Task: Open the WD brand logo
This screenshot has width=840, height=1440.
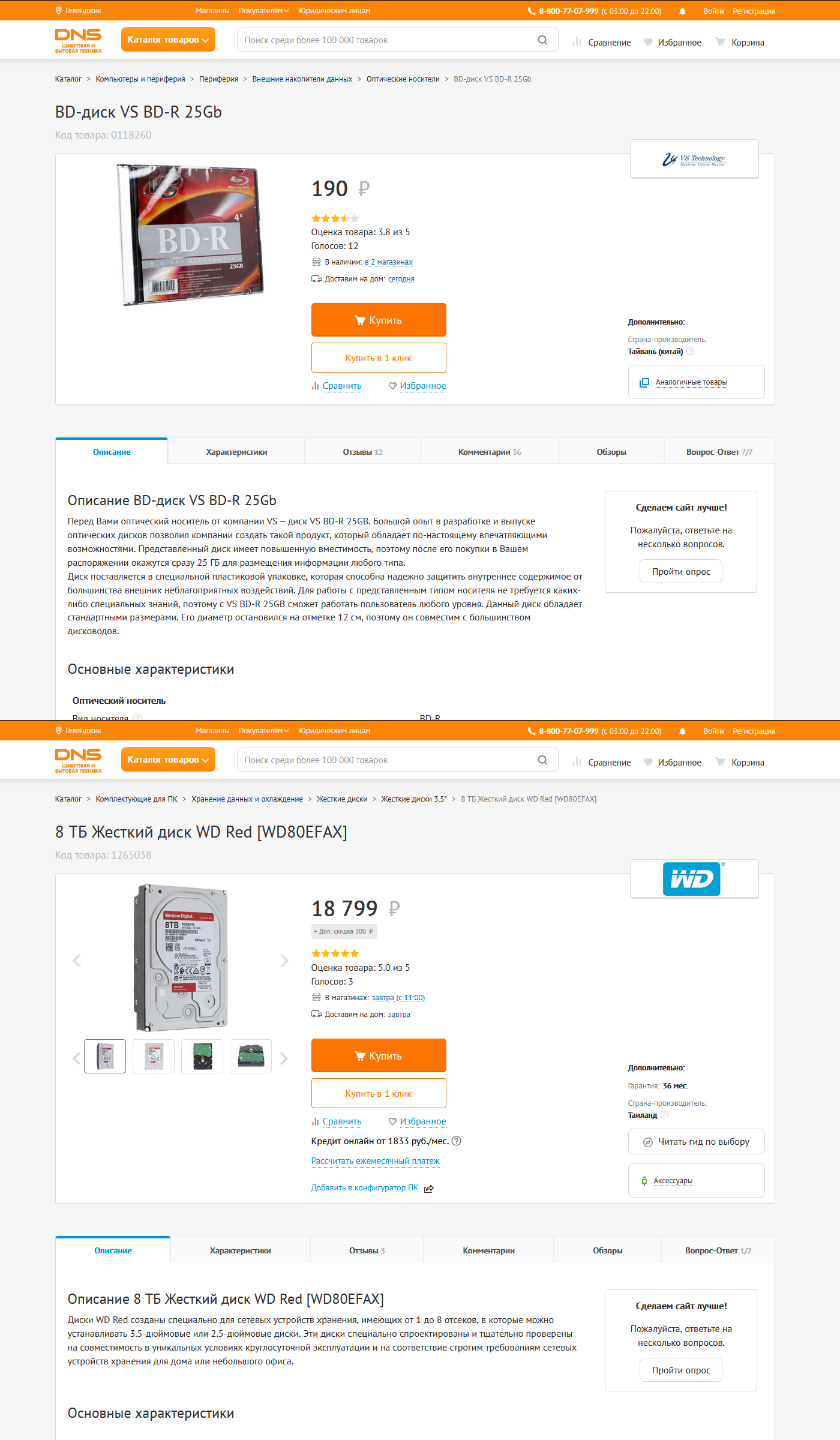Action: pyautogui.click(x=694, y=879)
